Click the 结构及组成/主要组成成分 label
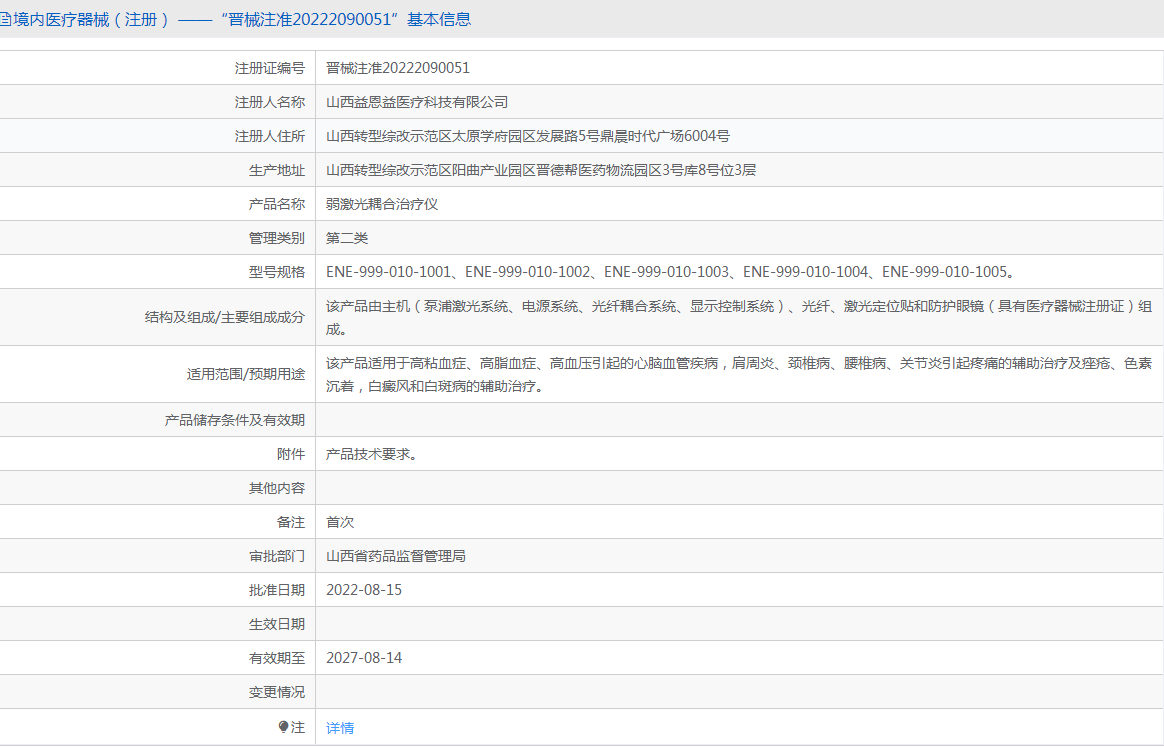The image size is (1164, 748). point(224,318)
